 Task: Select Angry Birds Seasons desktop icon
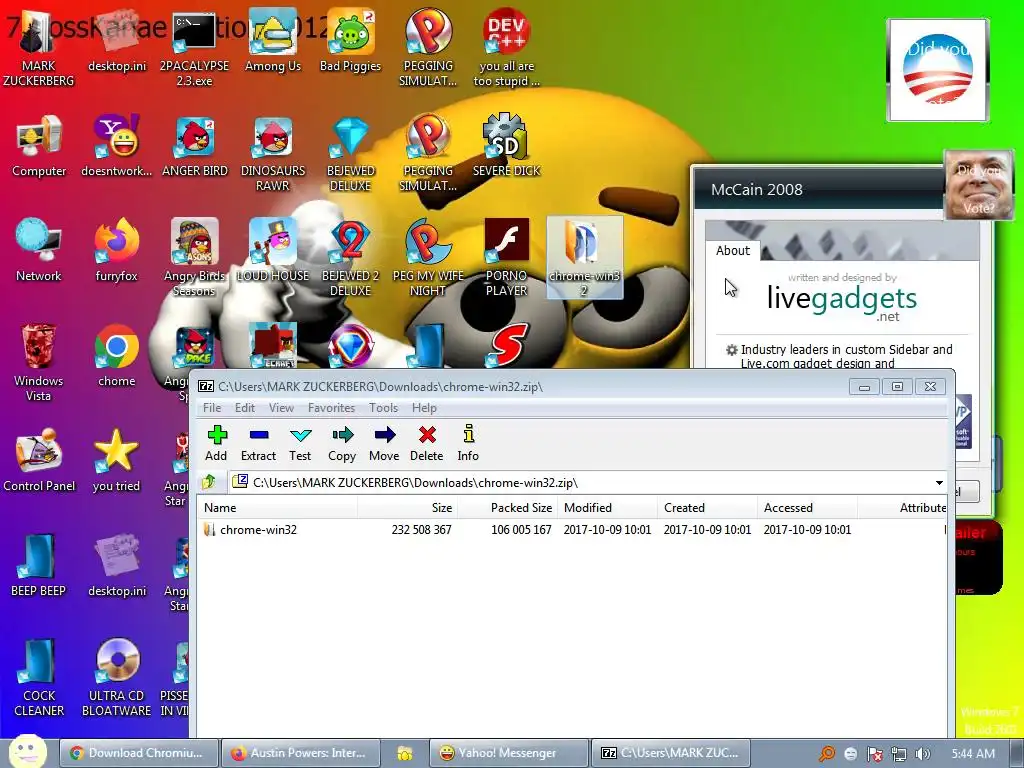[194, 258]
